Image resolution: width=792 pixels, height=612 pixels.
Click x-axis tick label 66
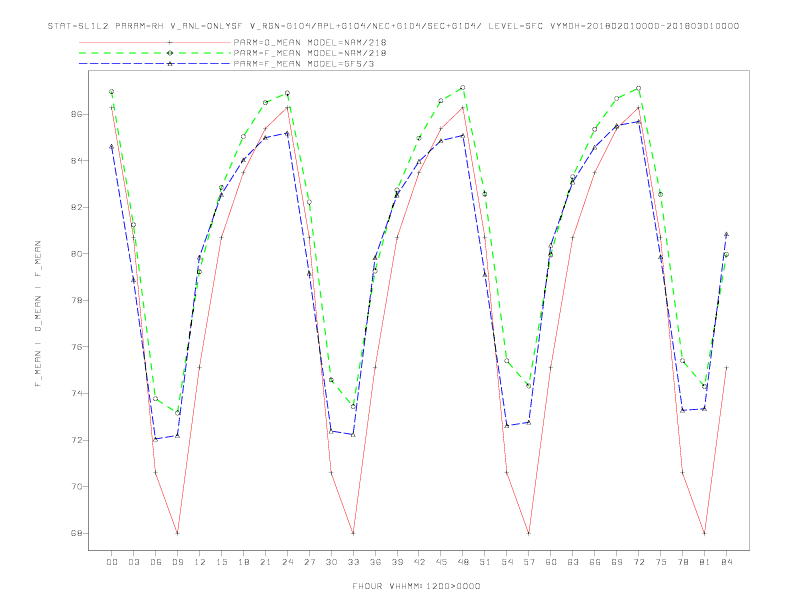[595, 562]
